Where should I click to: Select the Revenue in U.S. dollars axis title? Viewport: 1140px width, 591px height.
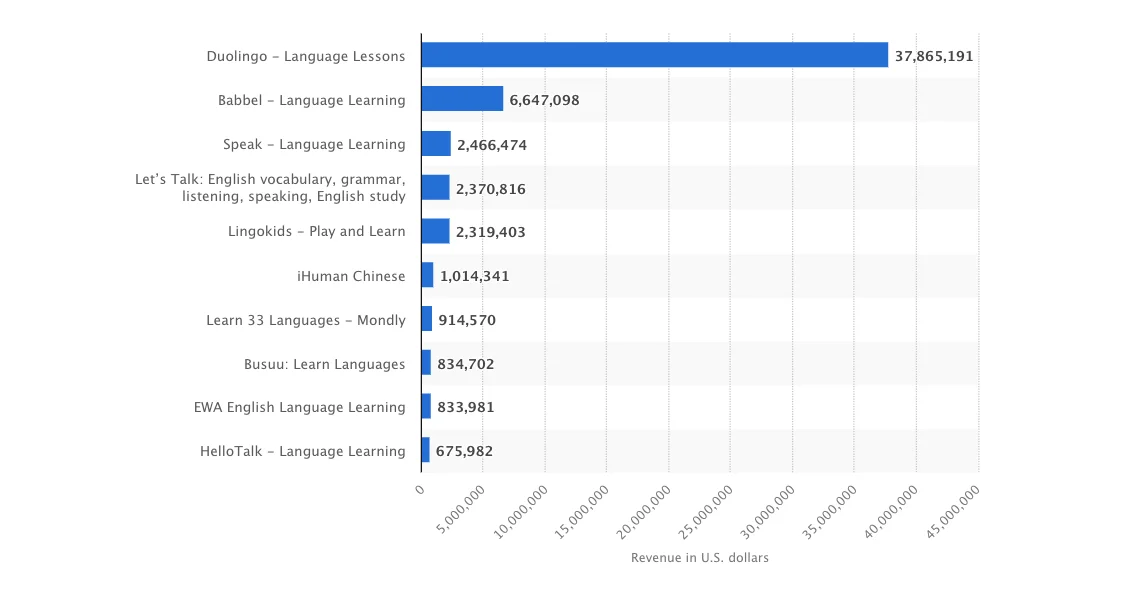tap(699, 558)
